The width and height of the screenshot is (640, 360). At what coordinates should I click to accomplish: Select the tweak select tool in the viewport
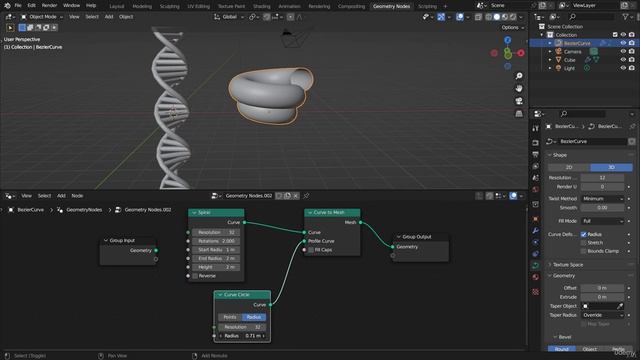(10, 28)
